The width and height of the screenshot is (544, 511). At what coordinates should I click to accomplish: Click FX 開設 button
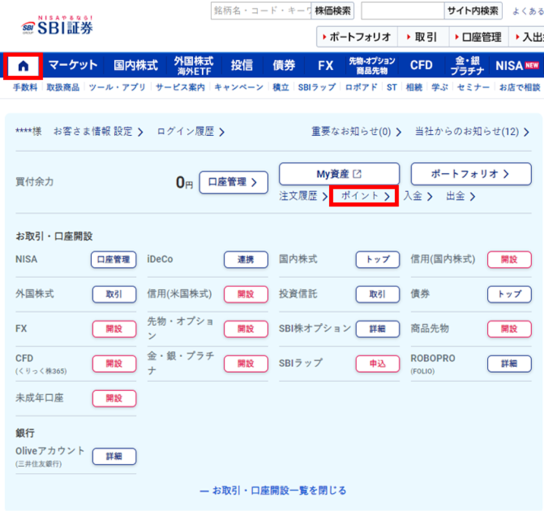coord(114,329)
